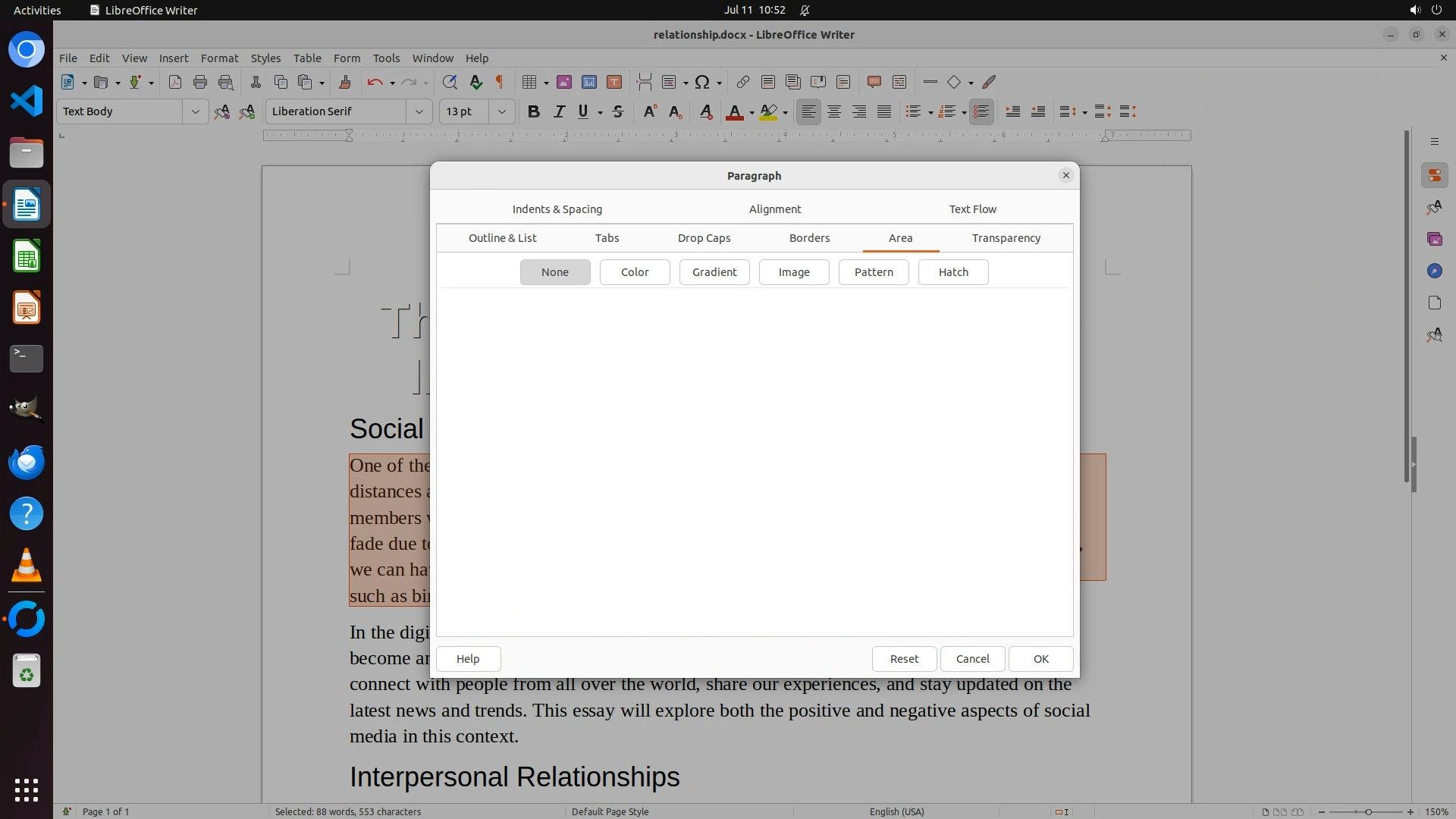Open Thunderbird from the dock

pos(27,462)
